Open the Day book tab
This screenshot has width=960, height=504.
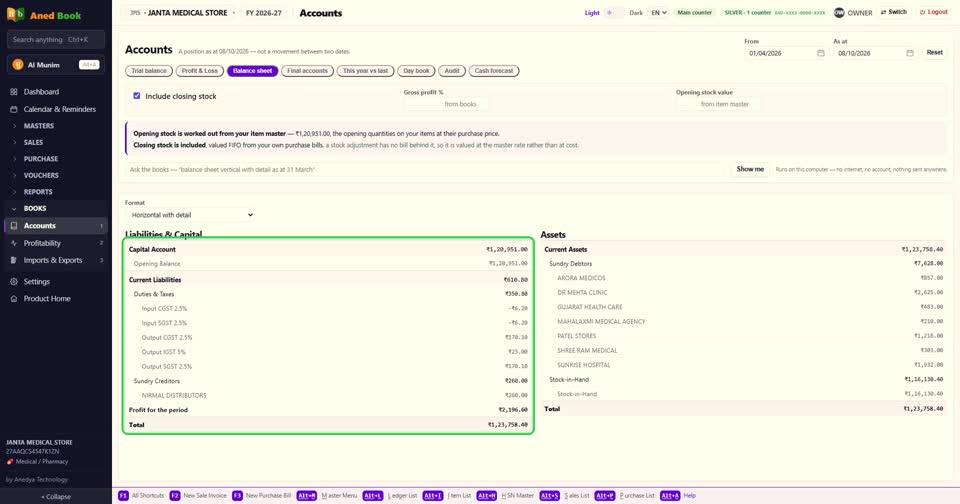coord(416,71)
